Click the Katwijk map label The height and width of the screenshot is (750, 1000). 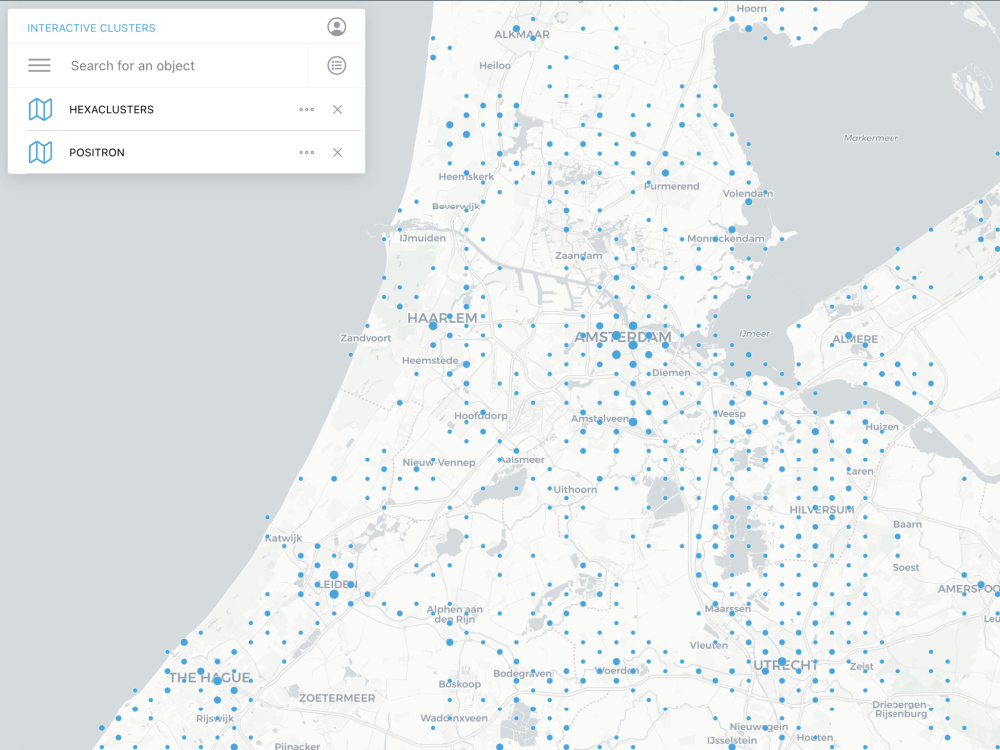[x=283, y=538]
